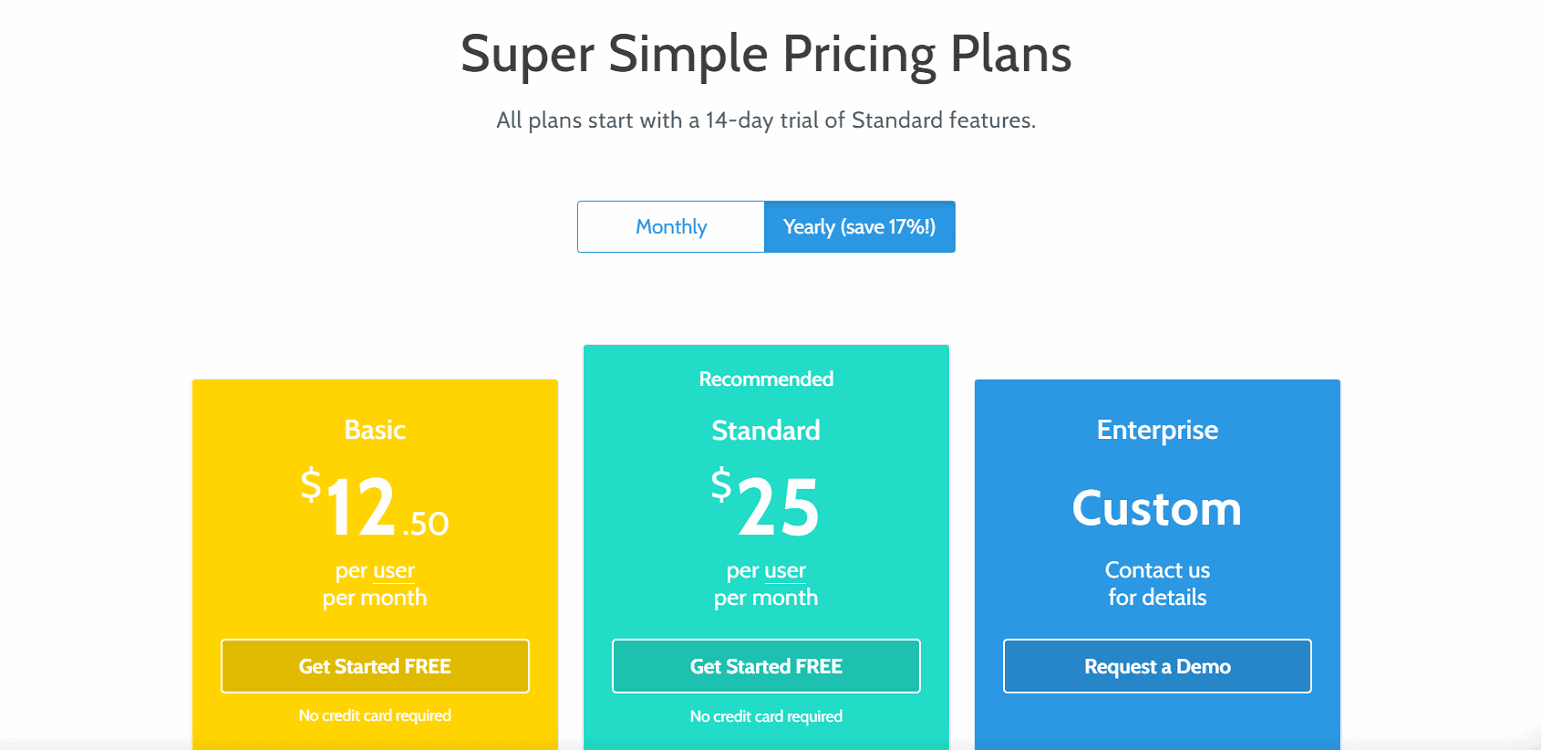The width and height of the screenshot is (1541, 750).
Task: Click No credit card required under Standard
Action: pos(766,716)
